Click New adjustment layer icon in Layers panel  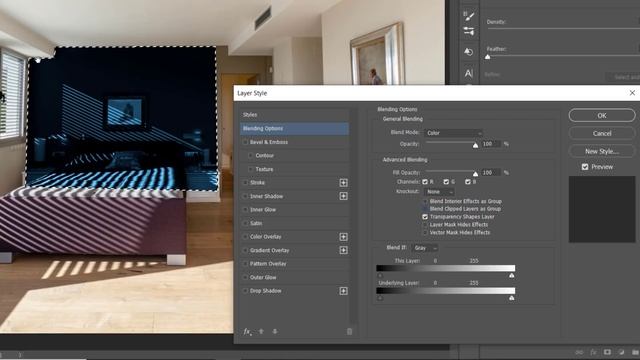pos(621,352)
